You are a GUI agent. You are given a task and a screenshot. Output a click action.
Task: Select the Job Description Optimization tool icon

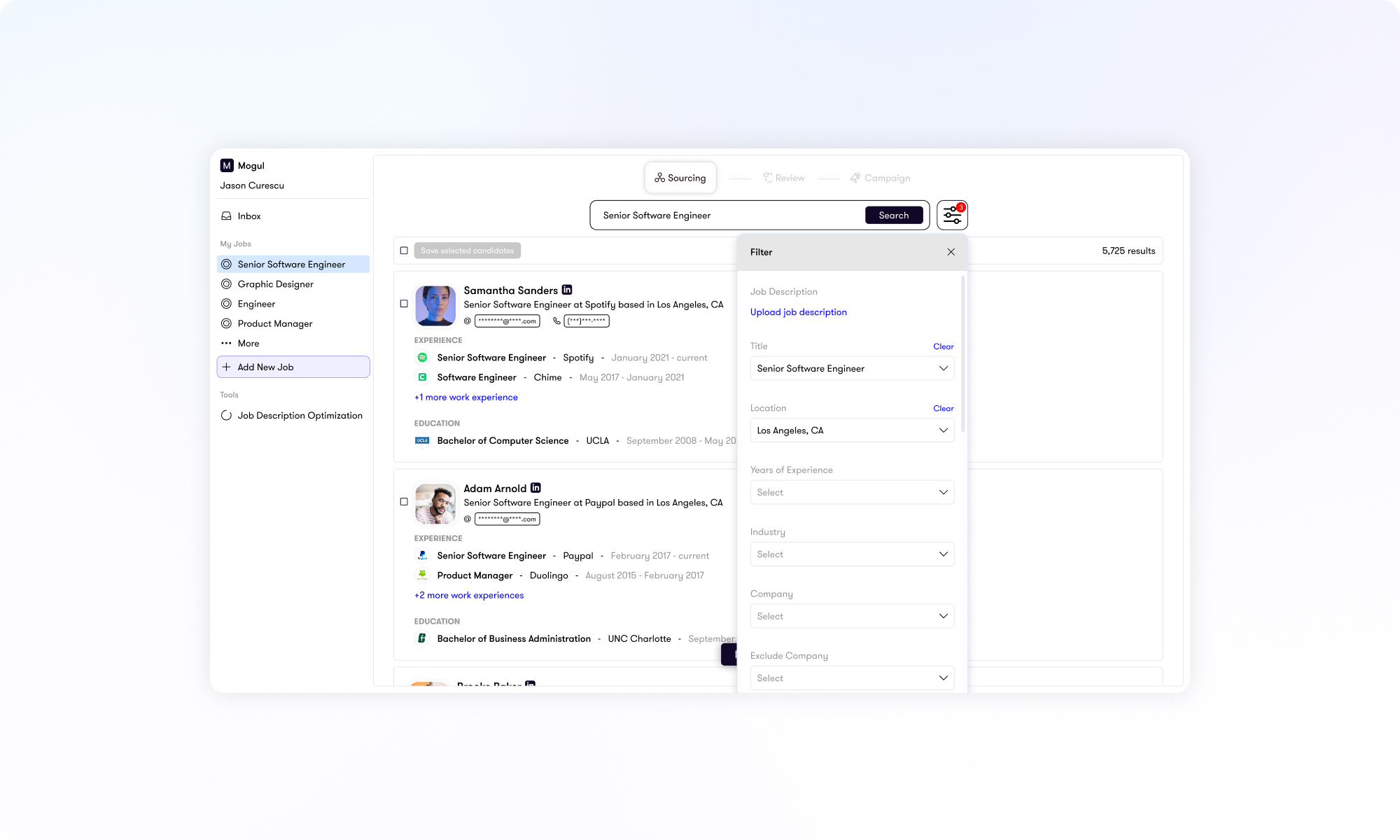click(226, 415)
